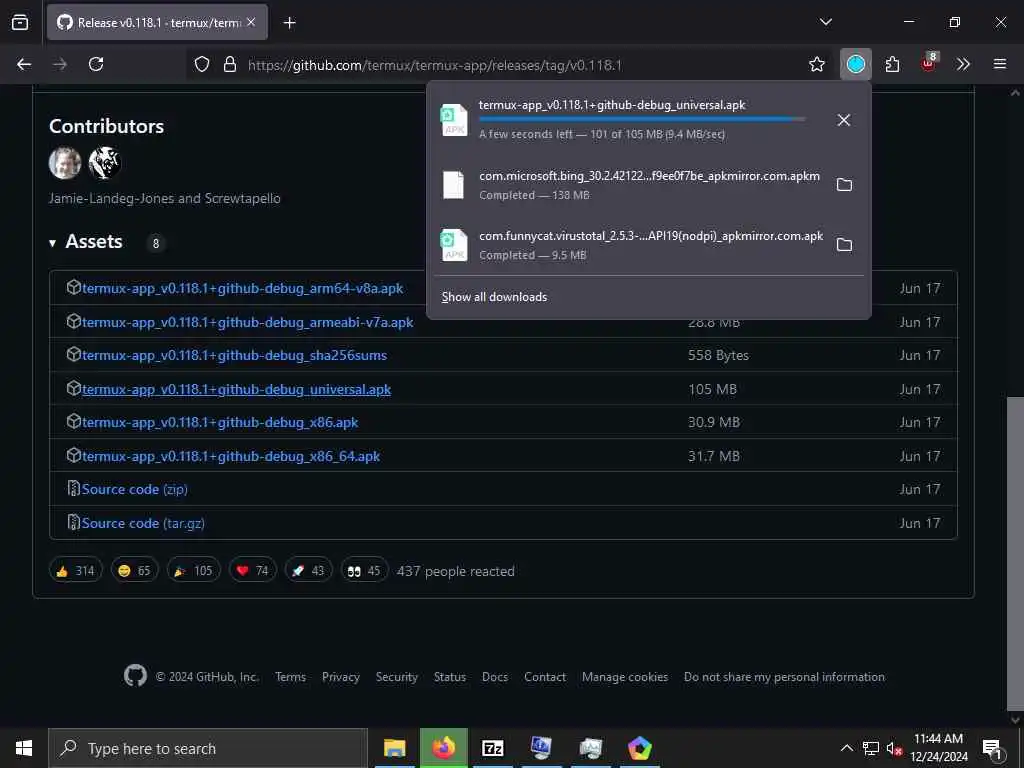The height and width of the screenshot is (768, 1024).
Task: Go back to previous page
Action: pos(24,64)
